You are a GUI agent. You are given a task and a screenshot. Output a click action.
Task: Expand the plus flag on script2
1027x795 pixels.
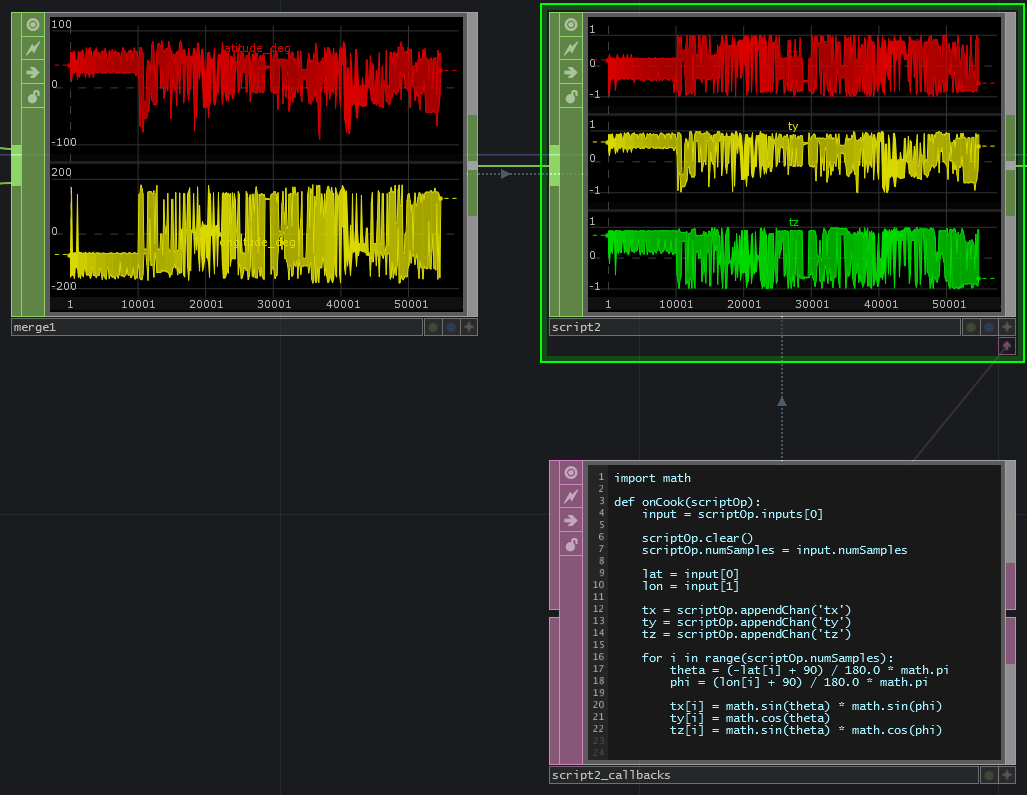coord(1006,327)
